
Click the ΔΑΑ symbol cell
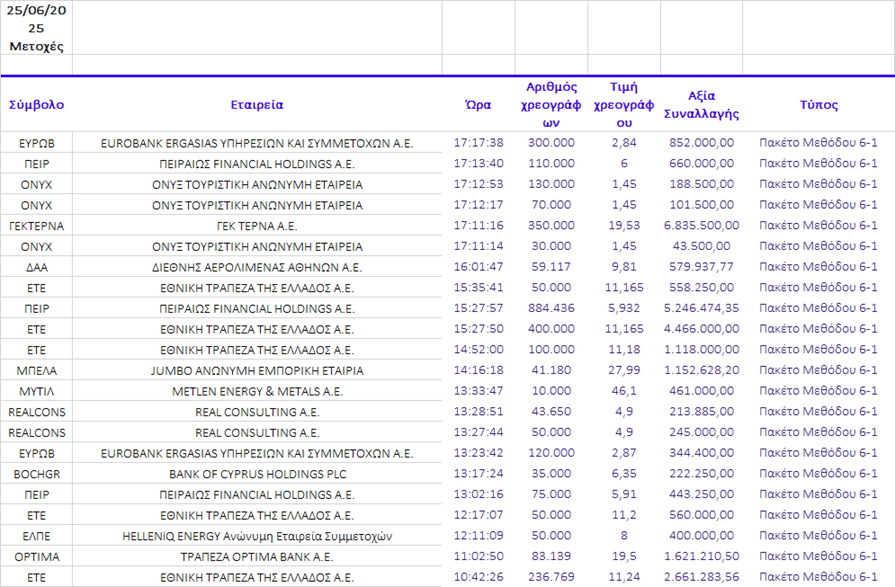point(36,267)
